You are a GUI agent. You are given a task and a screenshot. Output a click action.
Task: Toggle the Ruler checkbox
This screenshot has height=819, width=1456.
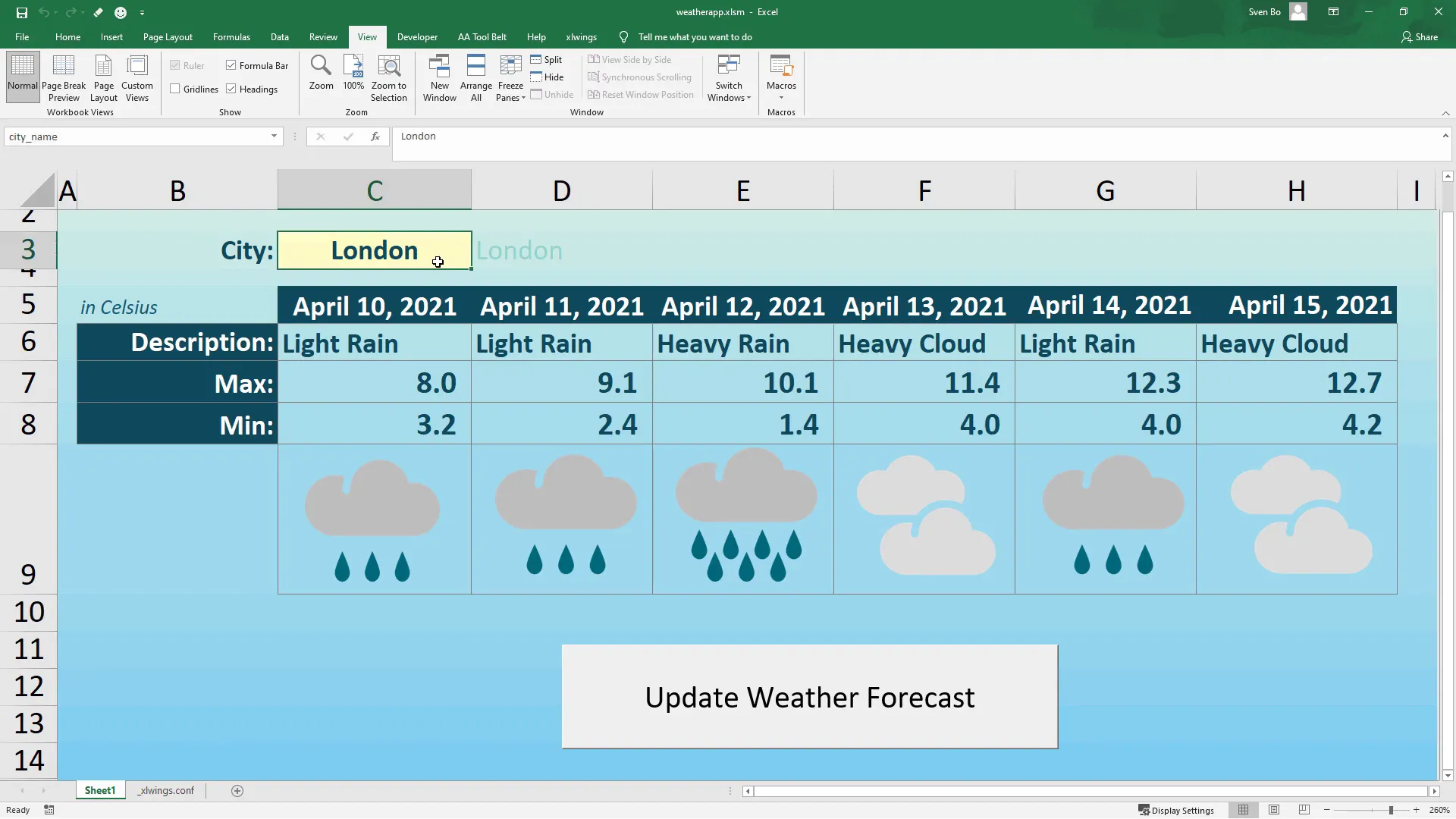coord(175,65)
